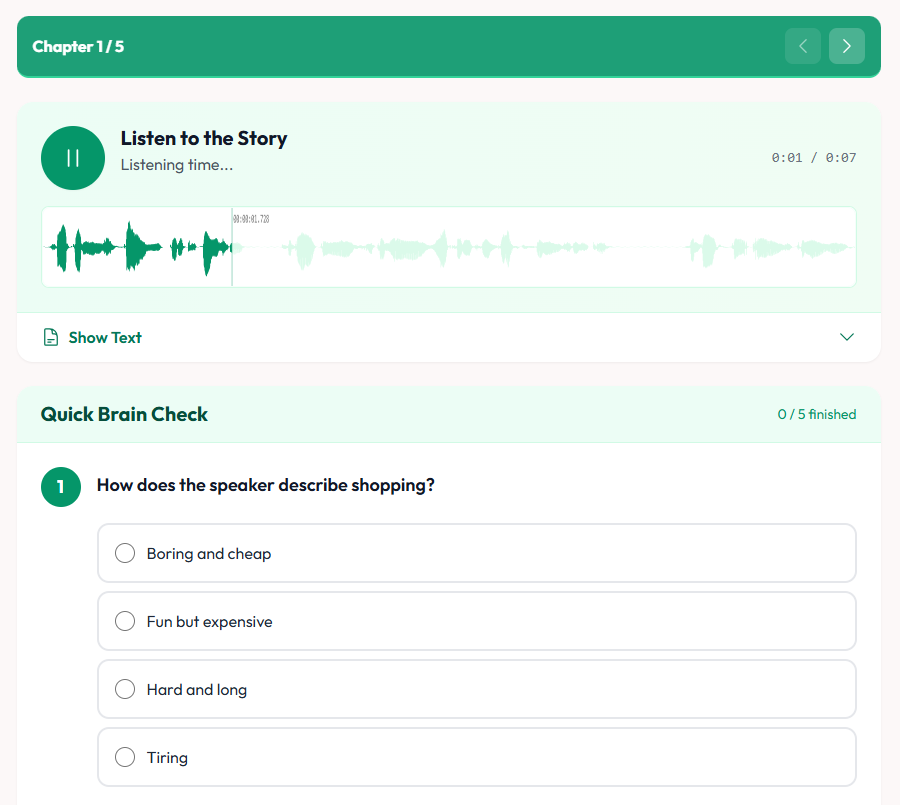The image size is (900, 805).
Task: Choose the 'Hard and long' radio option
Action: (125, 689)
